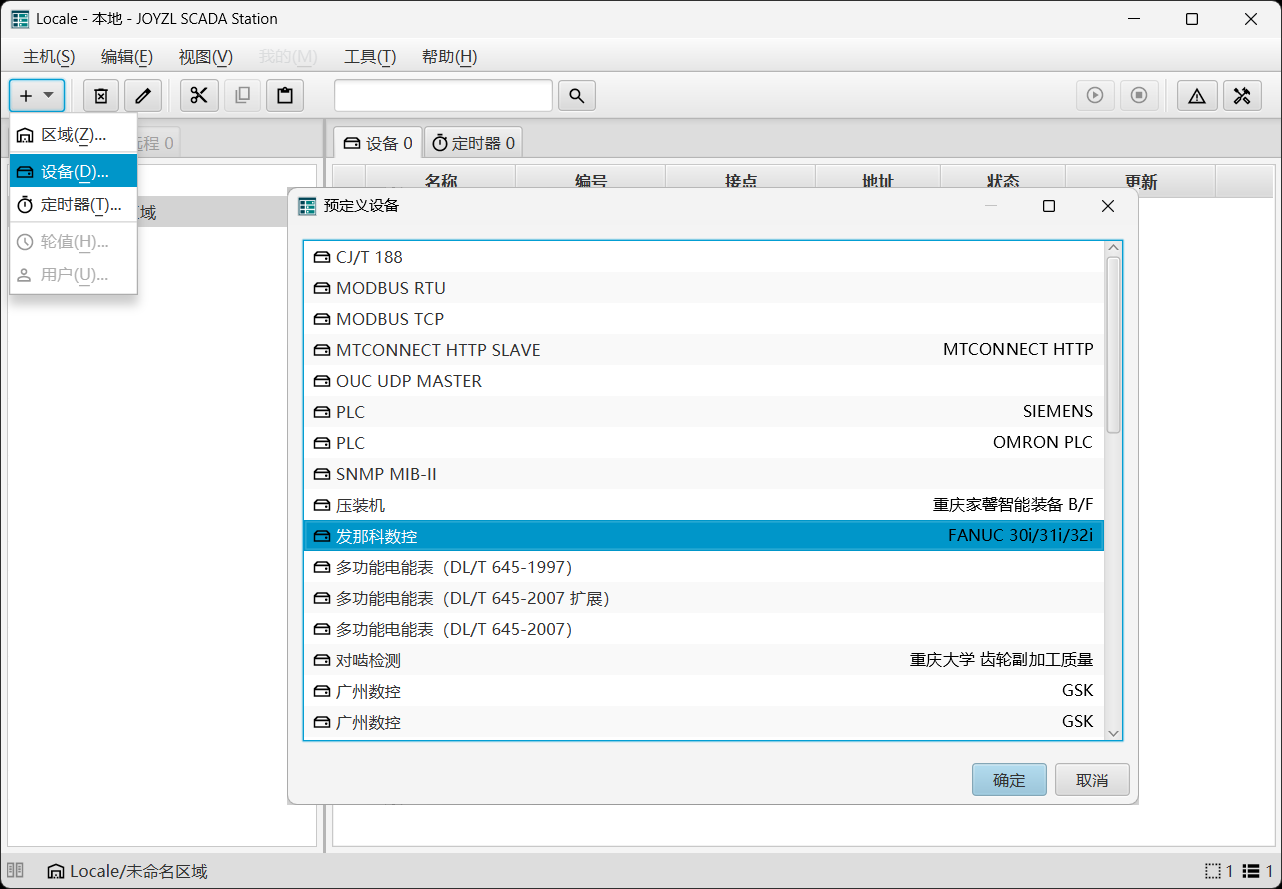Click the 状态 column header
Image resolution: width=1282 pixels, height=889 pixels.
1003,182
